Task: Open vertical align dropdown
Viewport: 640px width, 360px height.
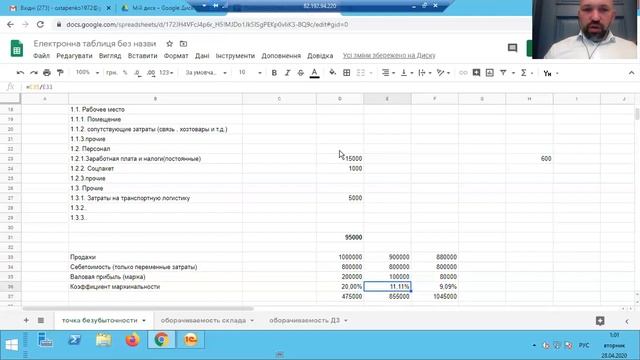Action: coord(406,73)
